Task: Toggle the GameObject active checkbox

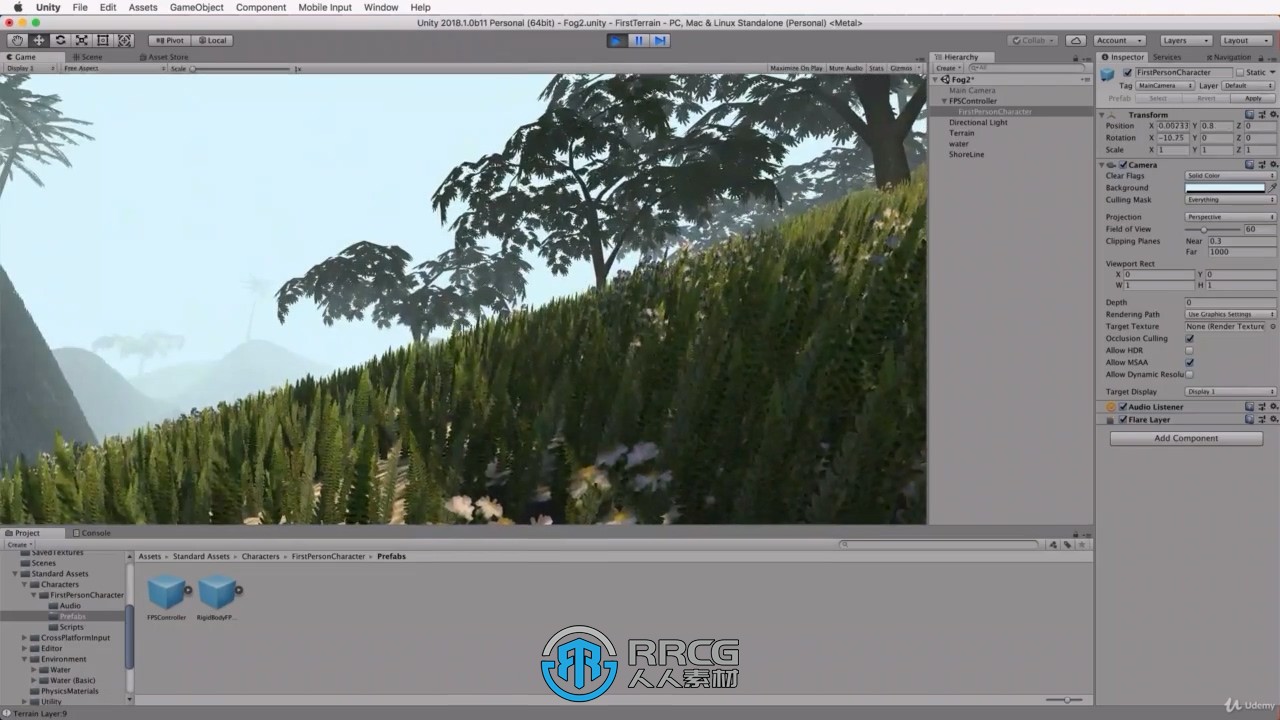Action: pyautogui.click(x=1128, y=73)
